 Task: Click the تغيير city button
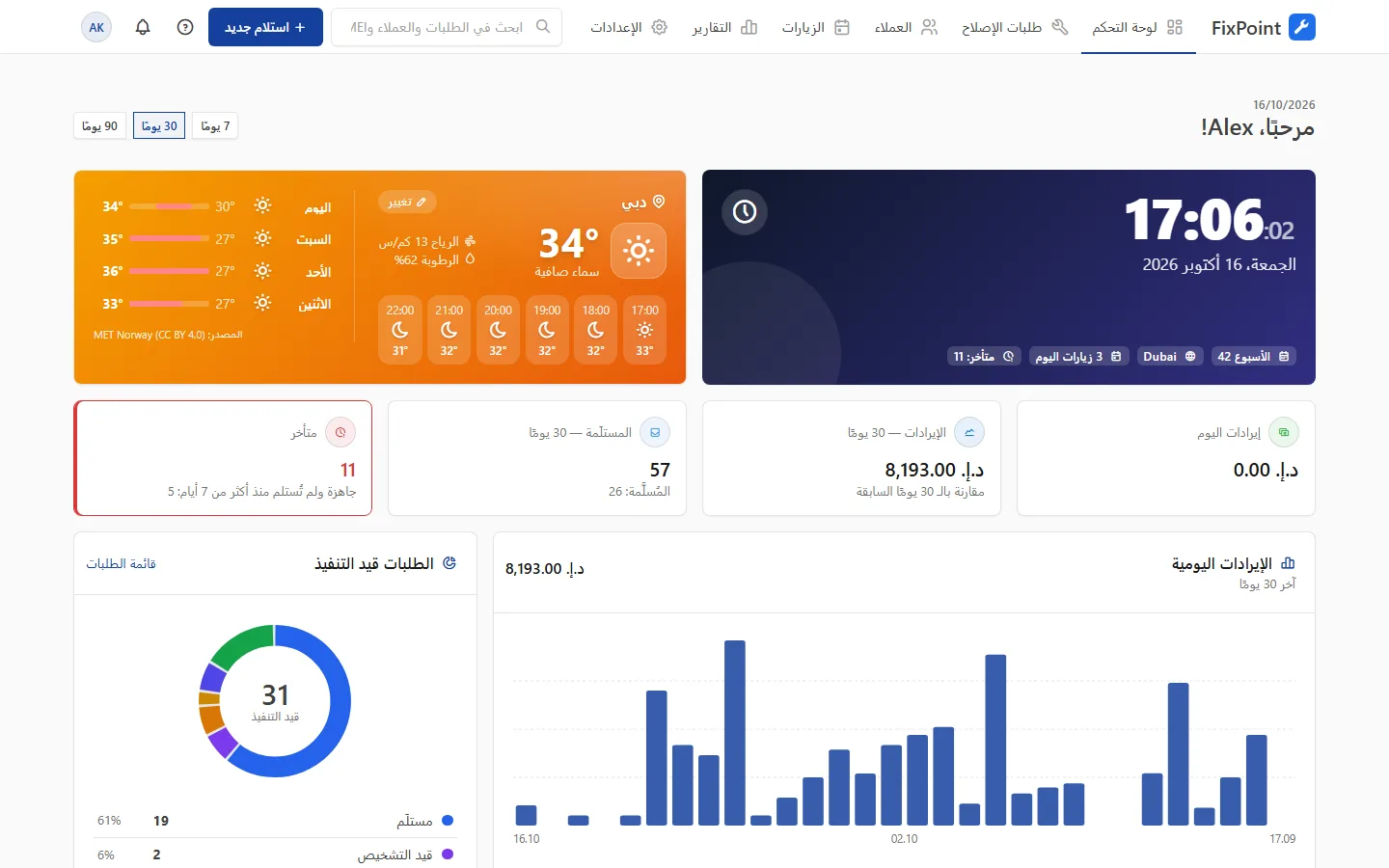click(x=407, y=202)
